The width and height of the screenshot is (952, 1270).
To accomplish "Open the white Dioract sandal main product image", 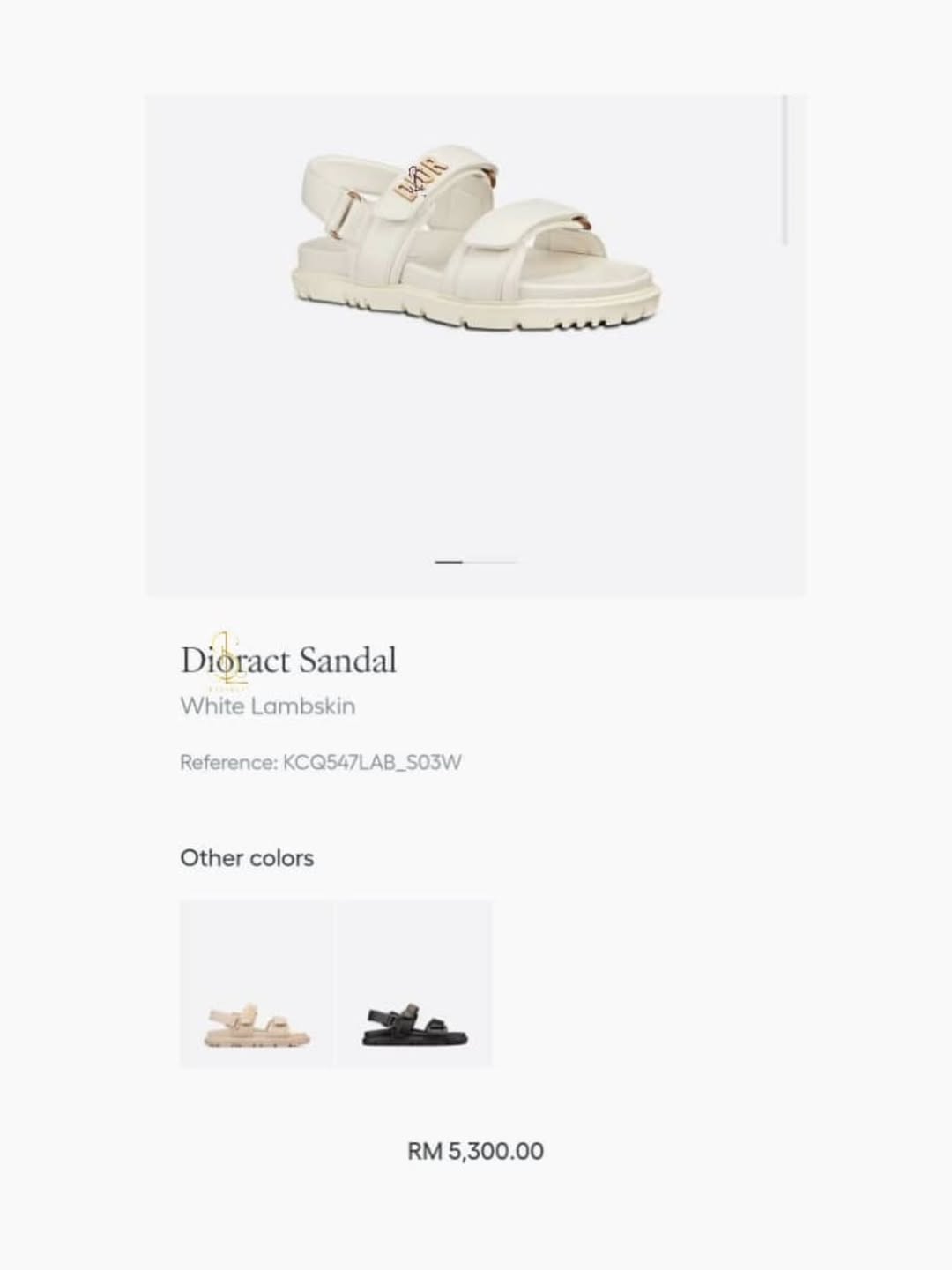I will coord(475,243).
